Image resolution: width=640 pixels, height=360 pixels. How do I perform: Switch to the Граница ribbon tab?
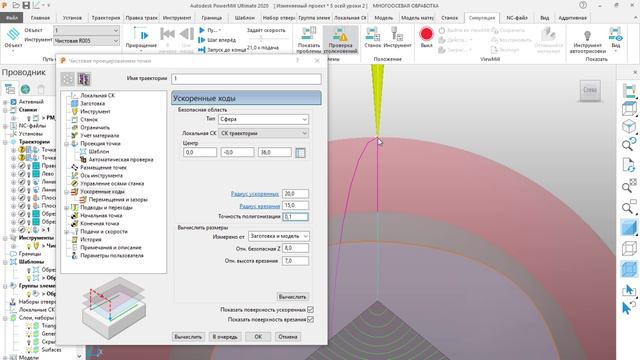[211, 18]
